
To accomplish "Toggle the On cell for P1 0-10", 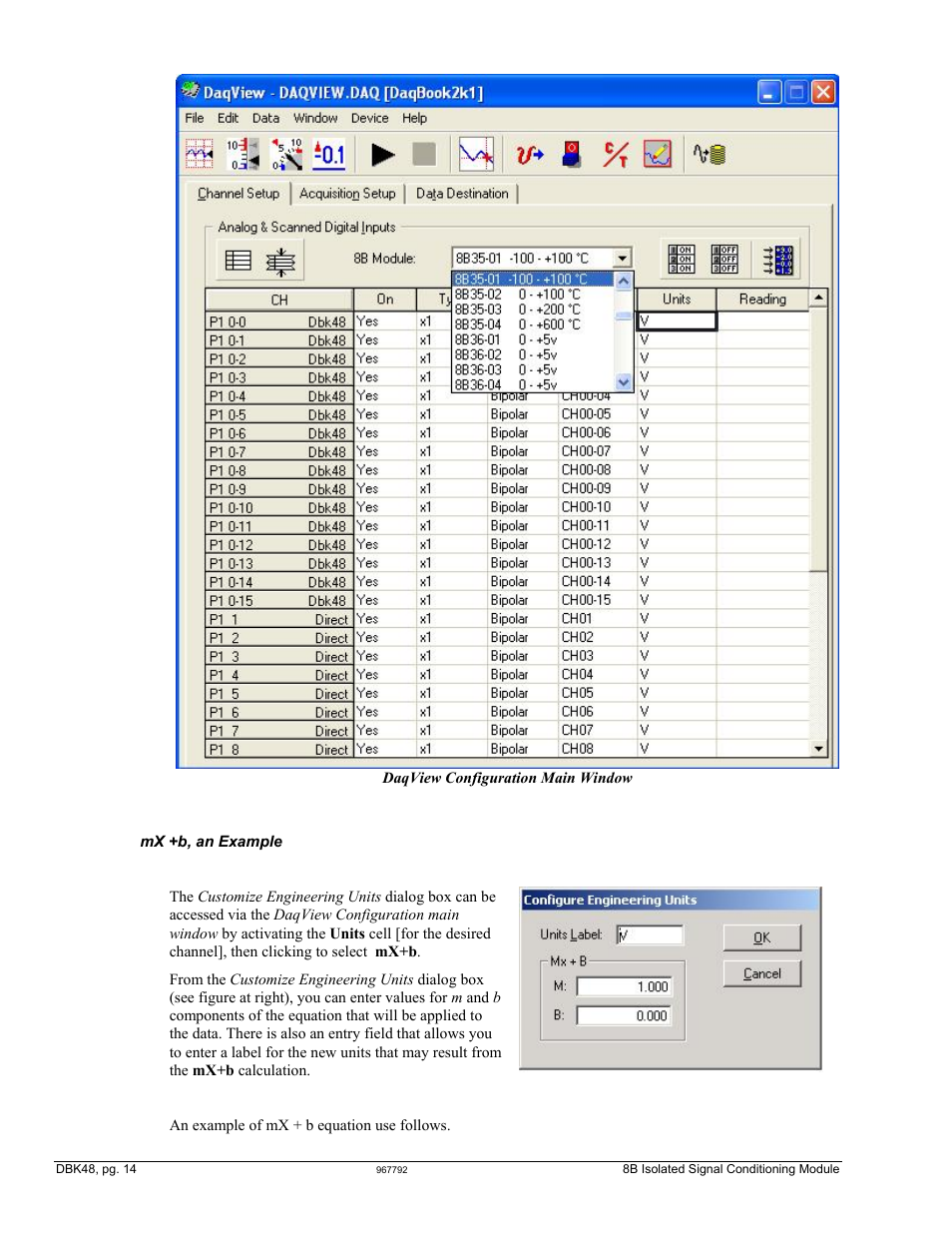I will (x=385, y=507).
